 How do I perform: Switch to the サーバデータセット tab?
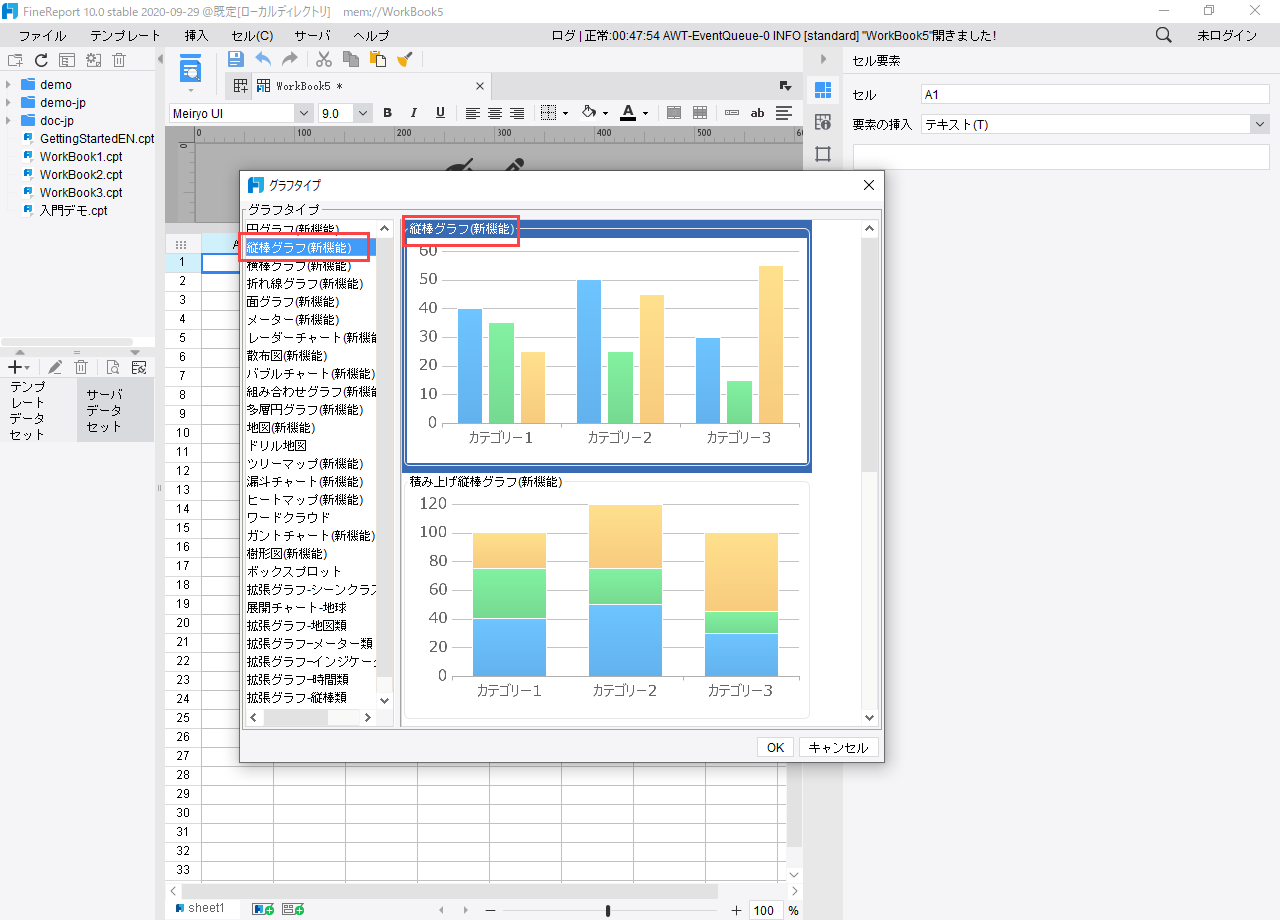point(115,410)
